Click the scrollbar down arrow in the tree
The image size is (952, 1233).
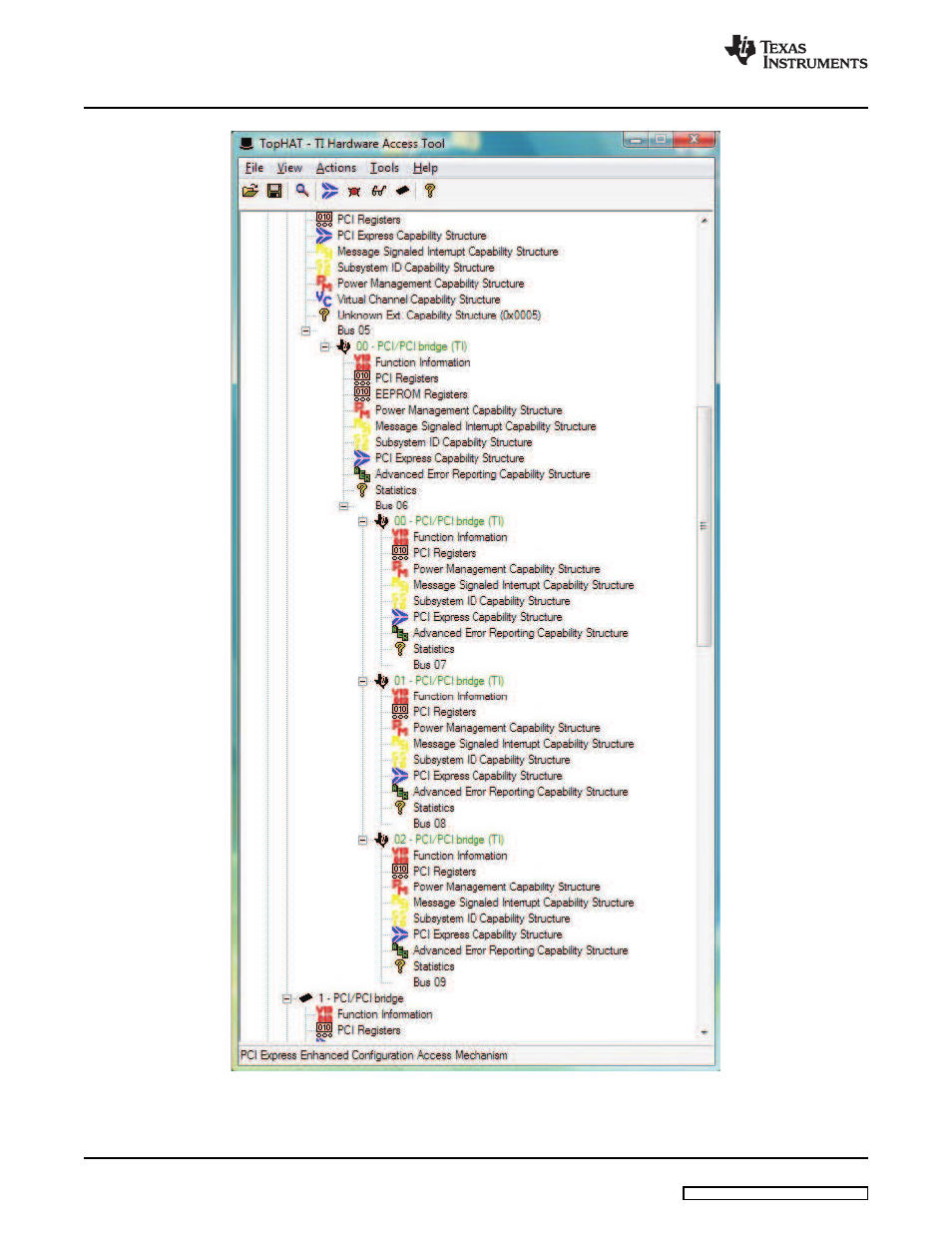pyautogui.click(x=705, y=1032)
